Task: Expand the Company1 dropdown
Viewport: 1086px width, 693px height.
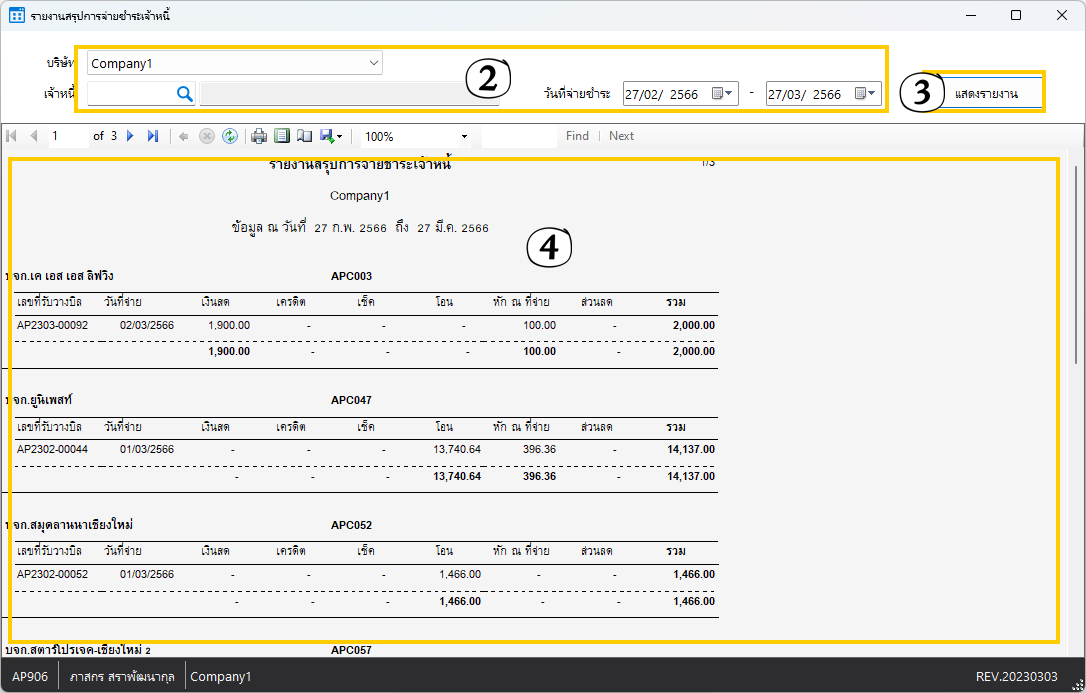Action: pos(374,63)
